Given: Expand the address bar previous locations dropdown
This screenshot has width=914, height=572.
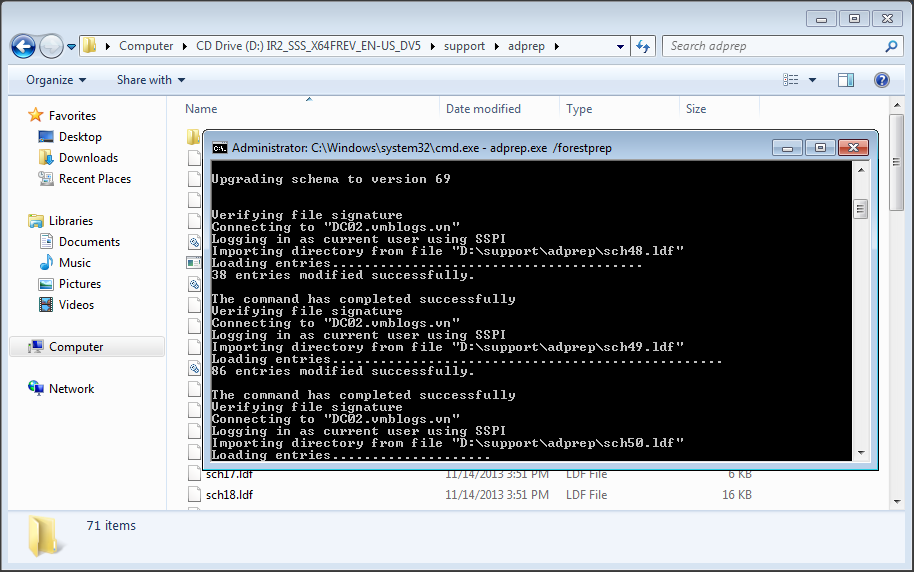Looking at the screenshot, I should pos(620,46).
